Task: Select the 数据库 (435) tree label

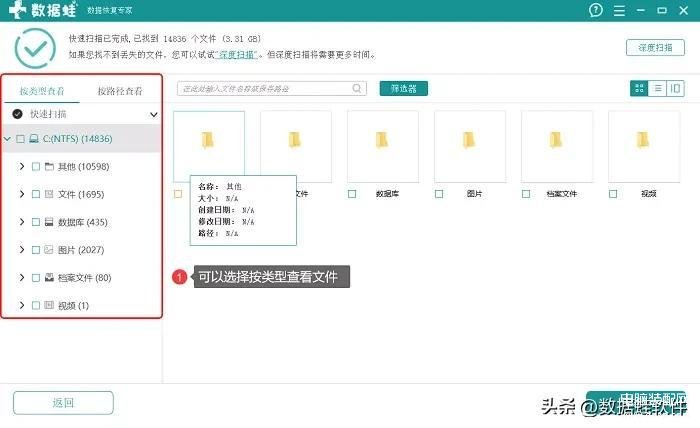Action: (x=83, y=222)
